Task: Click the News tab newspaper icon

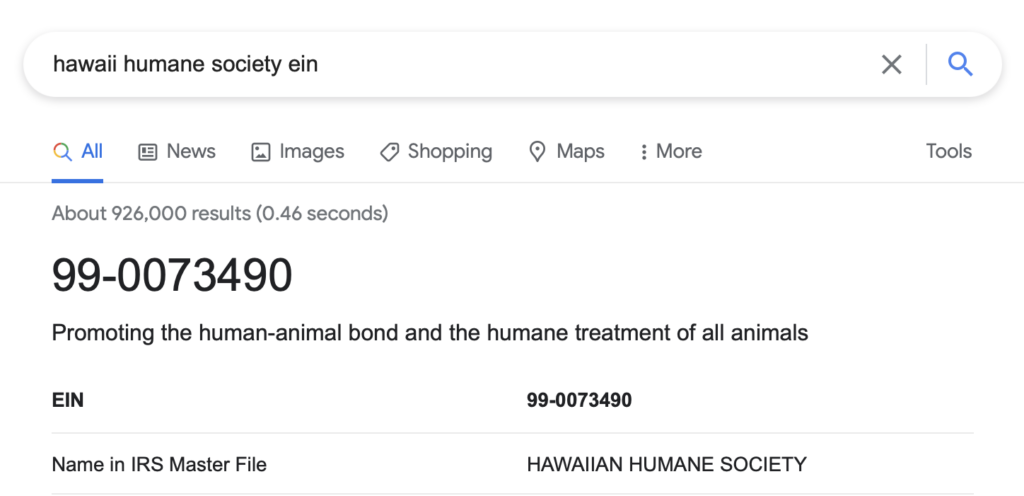Action: [x=148, y=152]
